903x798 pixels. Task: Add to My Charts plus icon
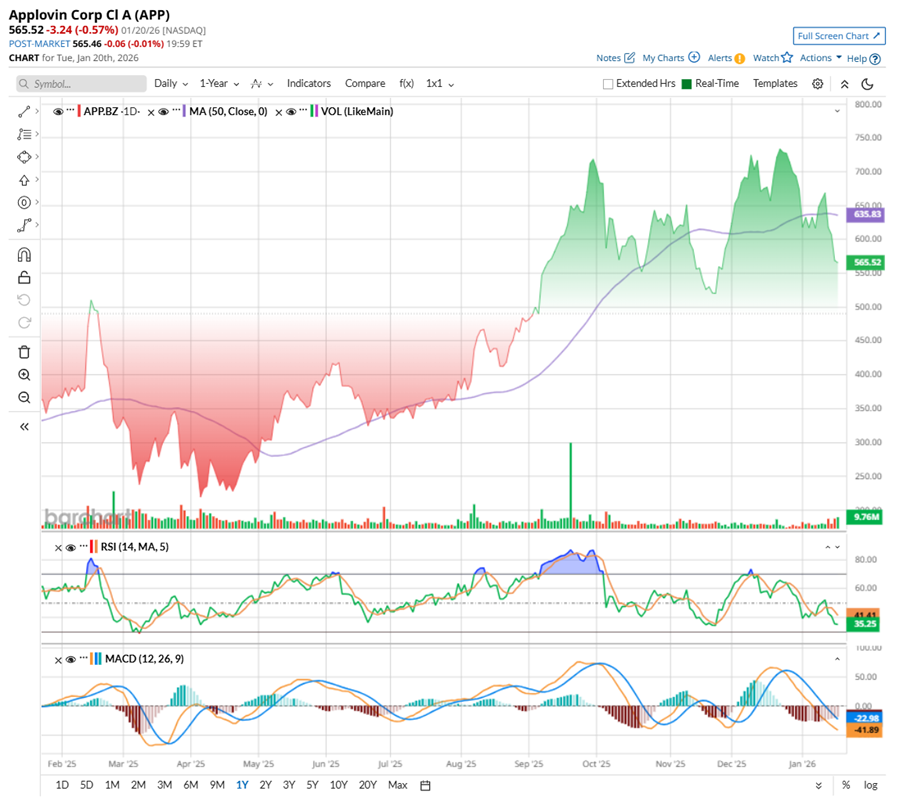pos(694,58)
